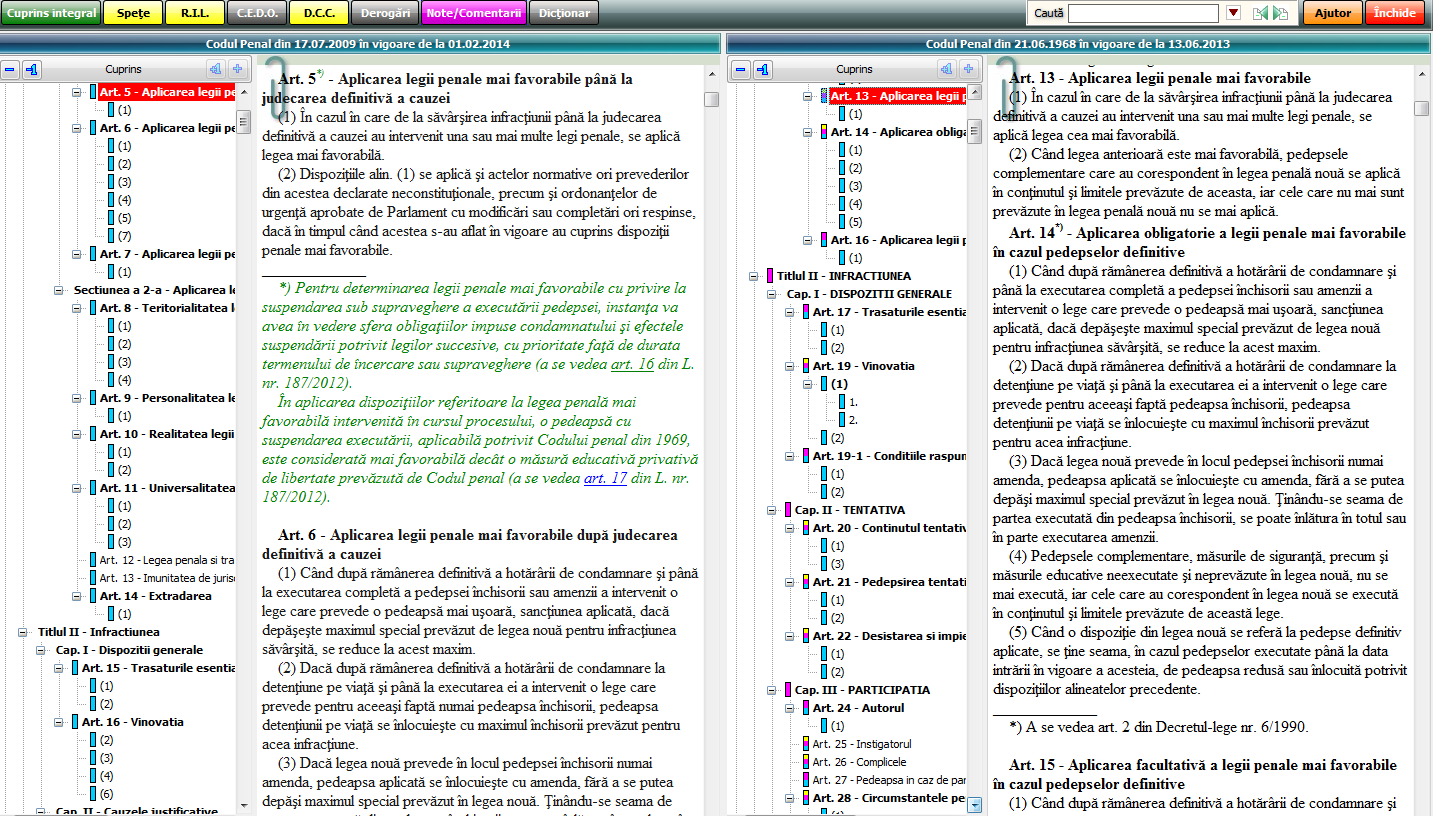The height and width of the screenshot is (816, 1433).
Task: Select Art. 25 - Instigatorul item
Action: (x=862, y=744)
